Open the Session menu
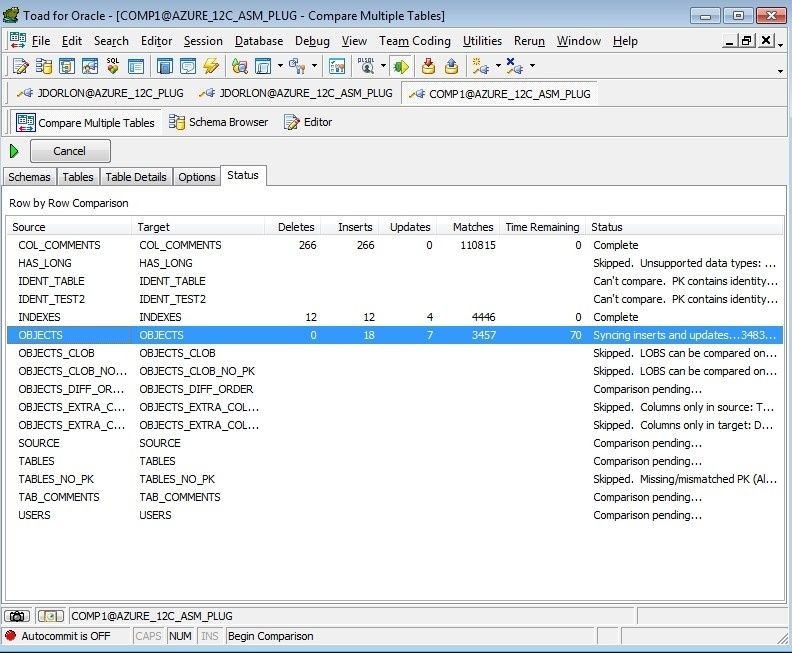Screen dimensions: 792x653 [x=203, y=41]
